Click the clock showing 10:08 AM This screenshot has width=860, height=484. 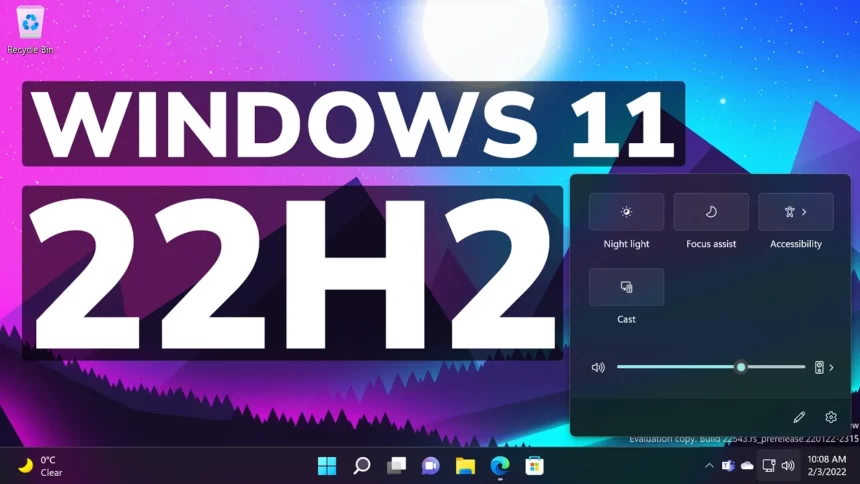(825, 466)
